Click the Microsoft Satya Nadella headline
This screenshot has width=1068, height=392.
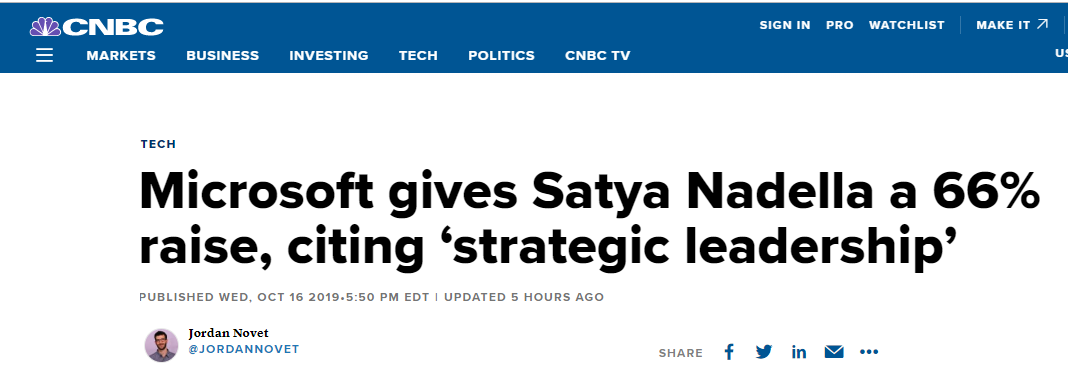pyautogui.click(x=590, y=220)
